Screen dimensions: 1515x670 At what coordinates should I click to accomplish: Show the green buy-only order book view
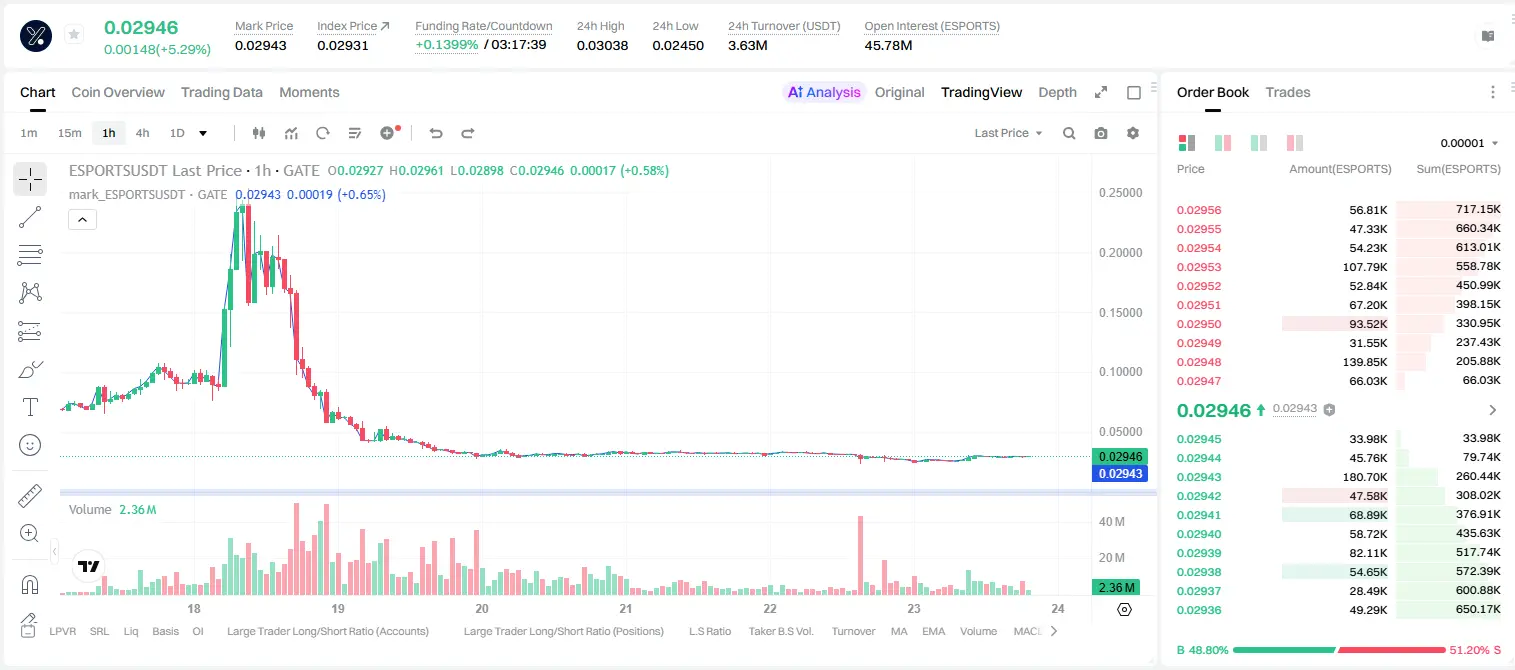(x=1259, y=143)
